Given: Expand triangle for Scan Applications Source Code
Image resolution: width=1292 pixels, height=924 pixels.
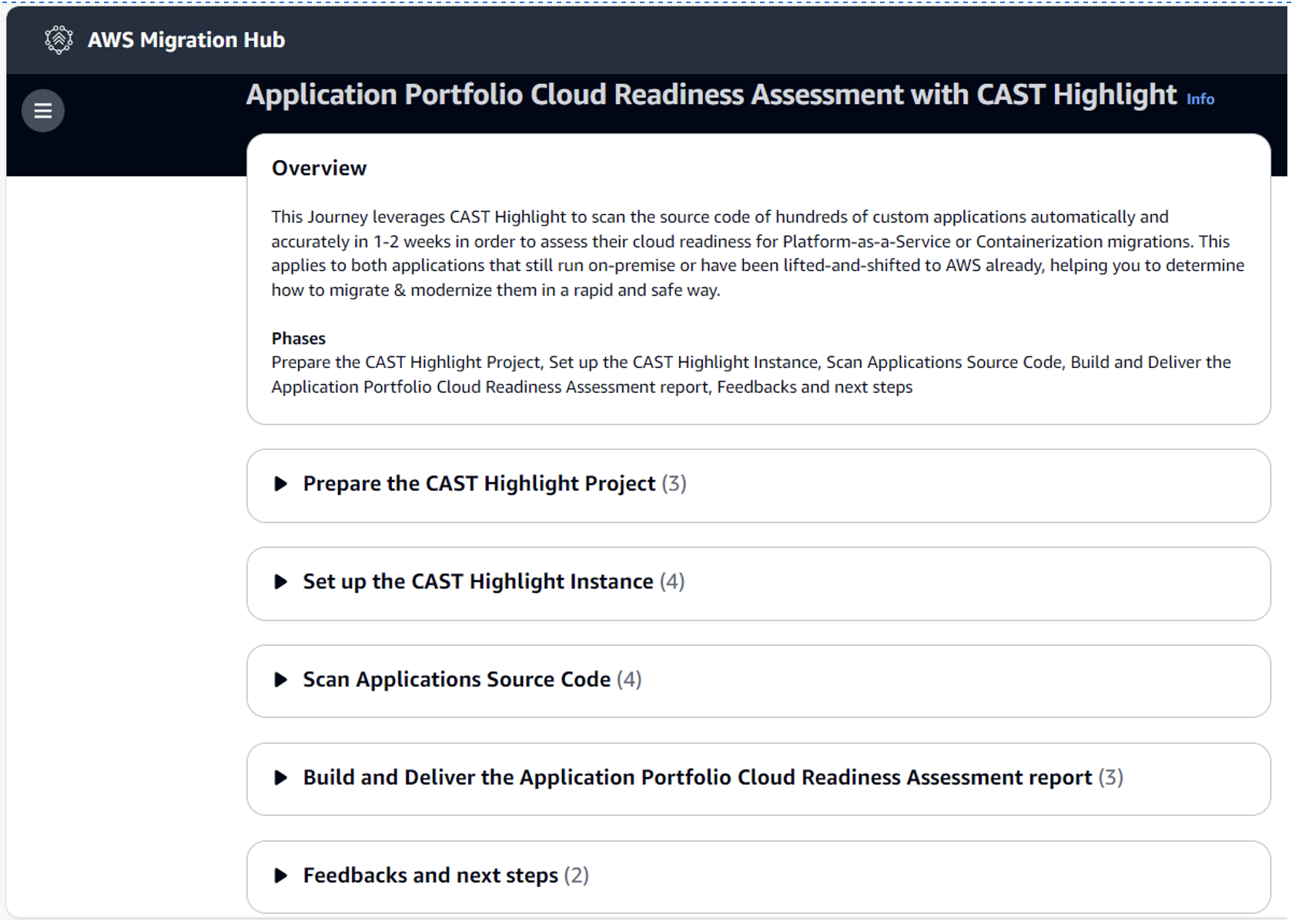Looking at the screenshot, I should click(x=281, y=679).
